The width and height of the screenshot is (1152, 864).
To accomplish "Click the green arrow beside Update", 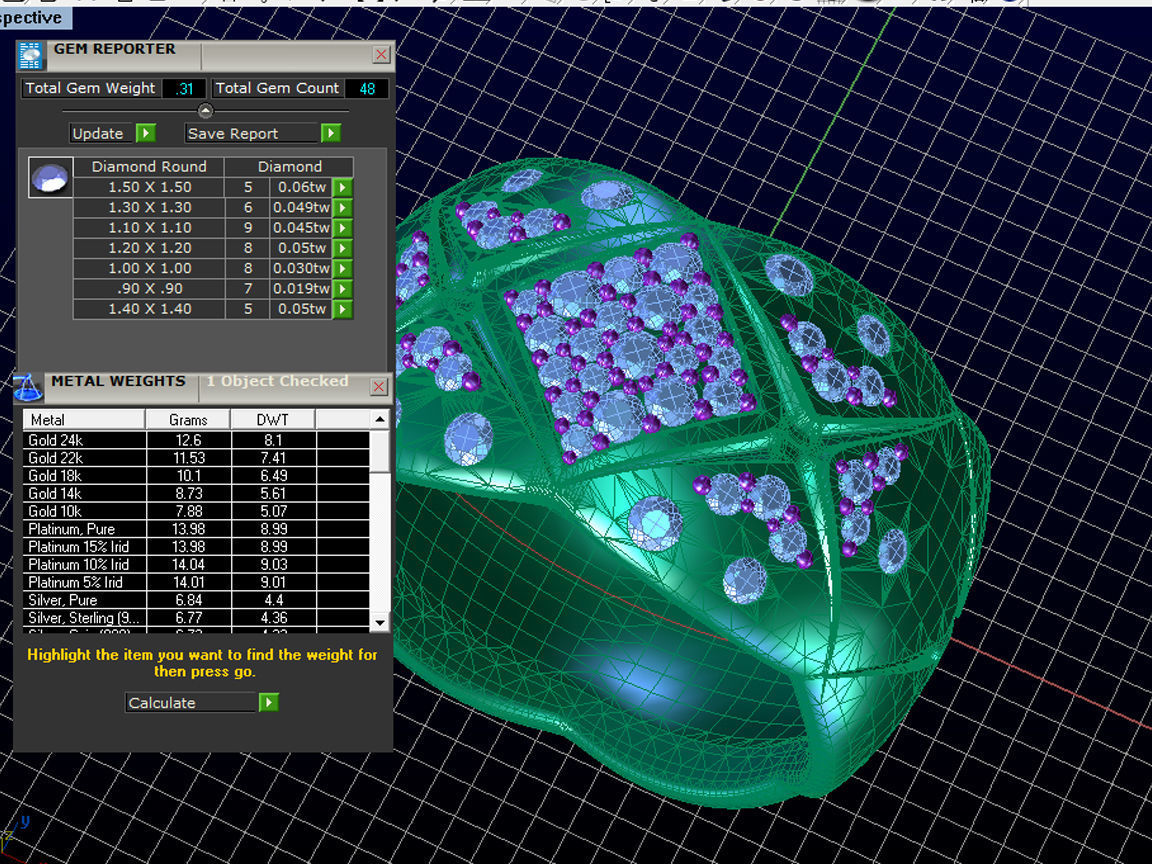I will [145, 133].
